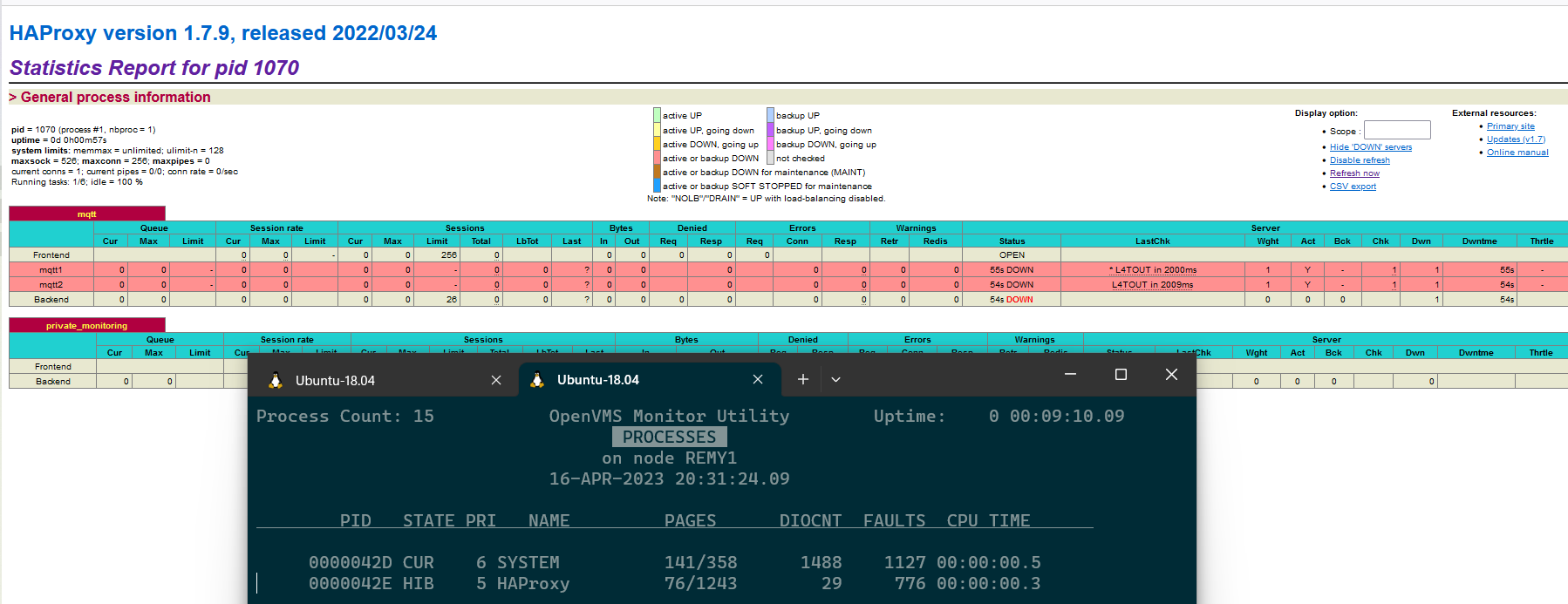Click the mqtt proxy section header
Screen dimensions: 1568x604
[87, 214]
